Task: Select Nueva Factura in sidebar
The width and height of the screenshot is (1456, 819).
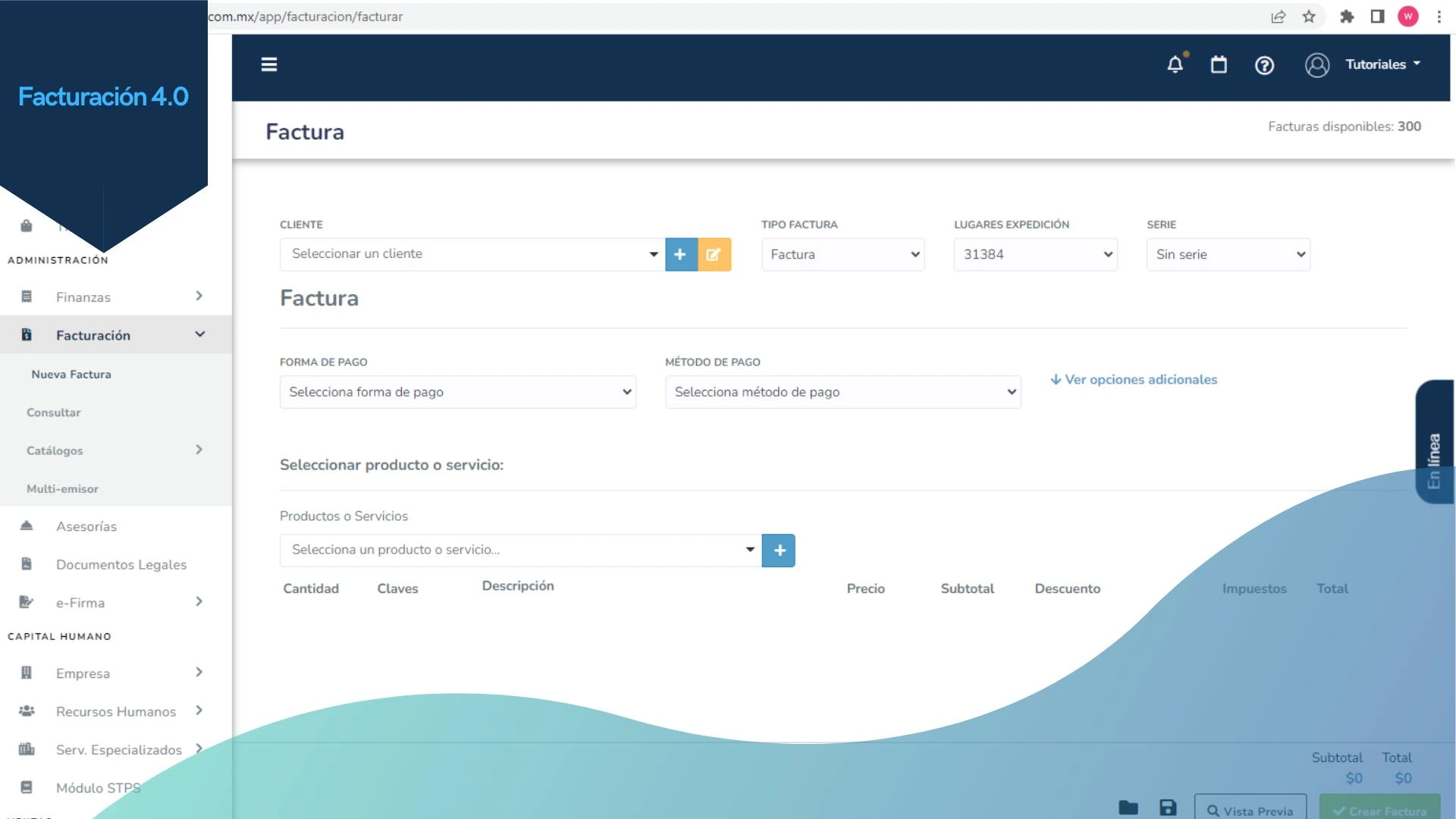Action: pyautogui.click(x=71, y=375)
